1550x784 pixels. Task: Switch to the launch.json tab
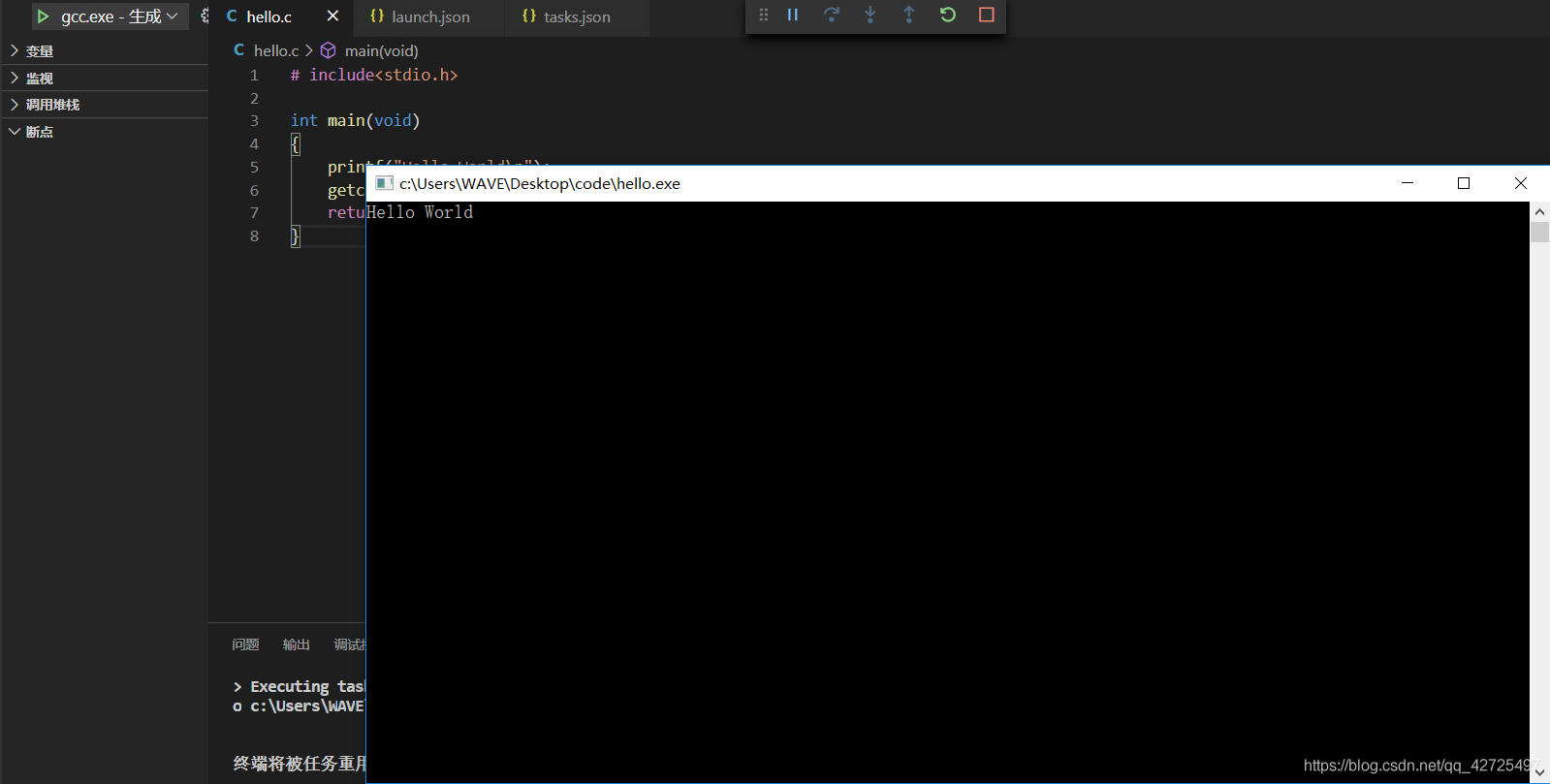(x=430, y=16)
